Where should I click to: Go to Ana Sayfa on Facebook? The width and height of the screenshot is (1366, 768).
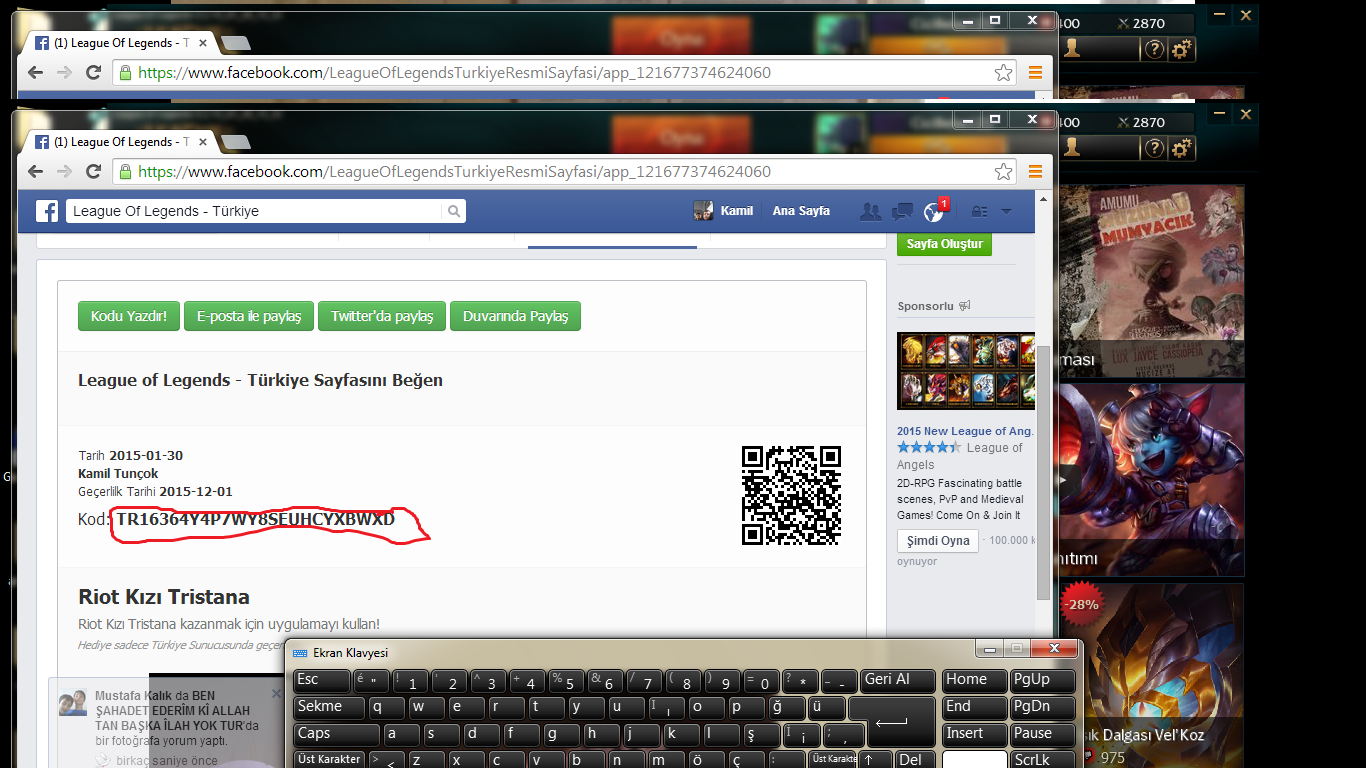point(801,211)
